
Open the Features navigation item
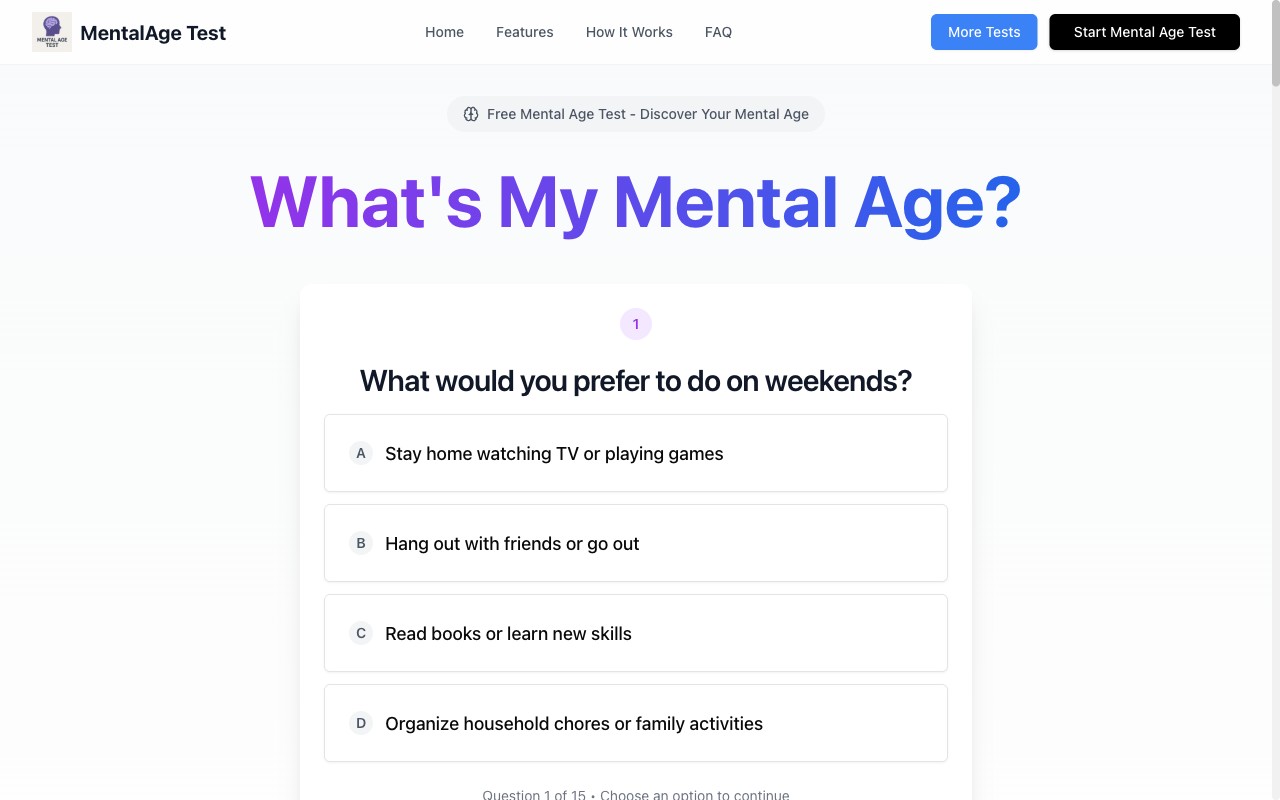524,32
